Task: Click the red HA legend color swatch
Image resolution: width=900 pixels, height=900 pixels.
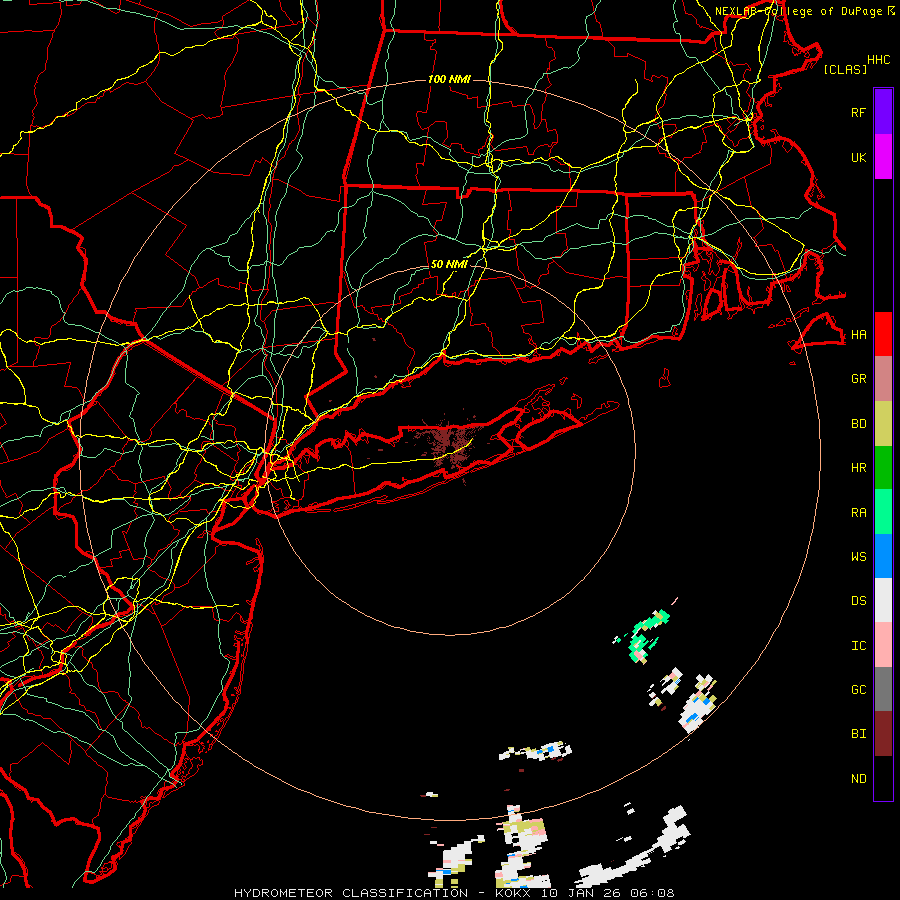Action: [883, 334]
